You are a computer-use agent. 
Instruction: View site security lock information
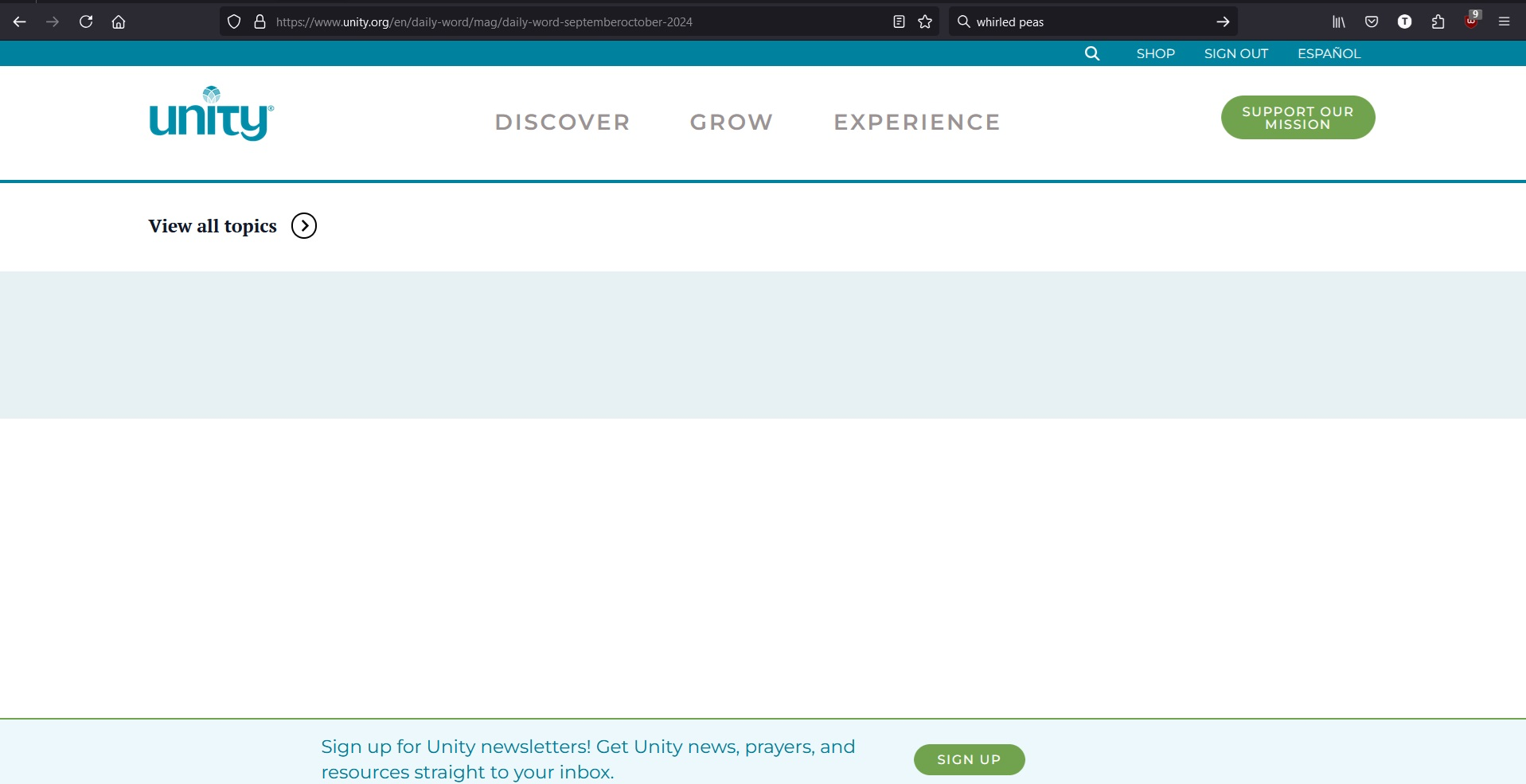[260, 22]
